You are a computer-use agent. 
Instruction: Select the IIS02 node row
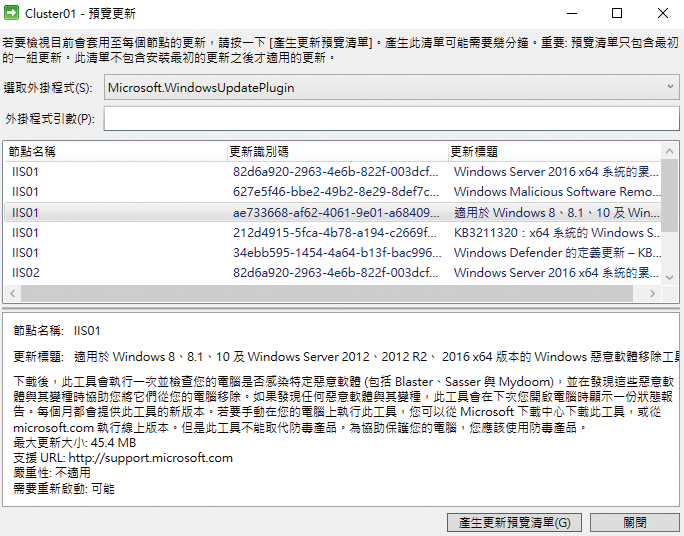tap(333, 273)
